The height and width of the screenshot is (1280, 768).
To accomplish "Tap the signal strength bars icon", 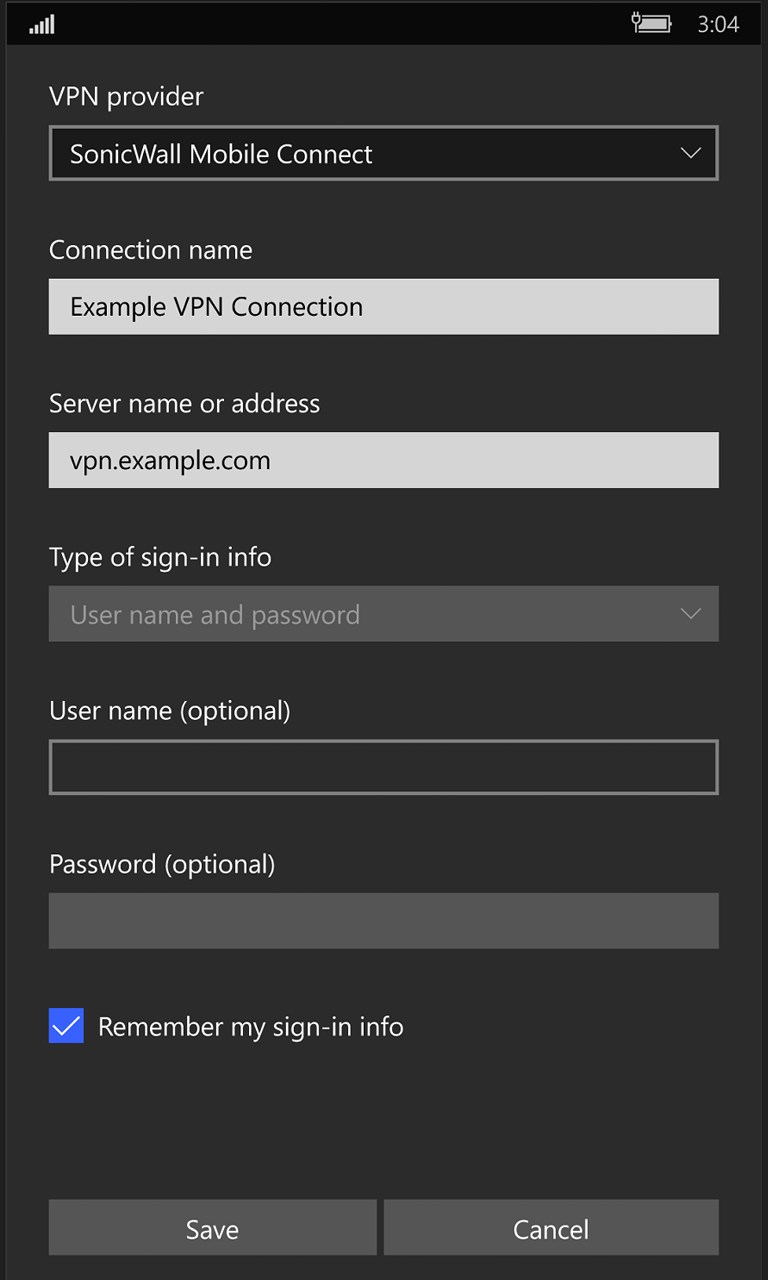I will pyautogui.click(x=42, y=24).
